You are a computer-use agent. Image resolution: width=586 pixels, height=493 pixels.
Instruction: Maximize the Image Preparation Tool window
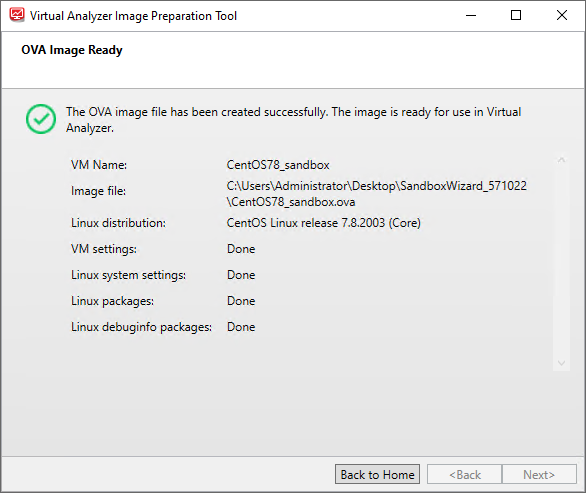516,15
